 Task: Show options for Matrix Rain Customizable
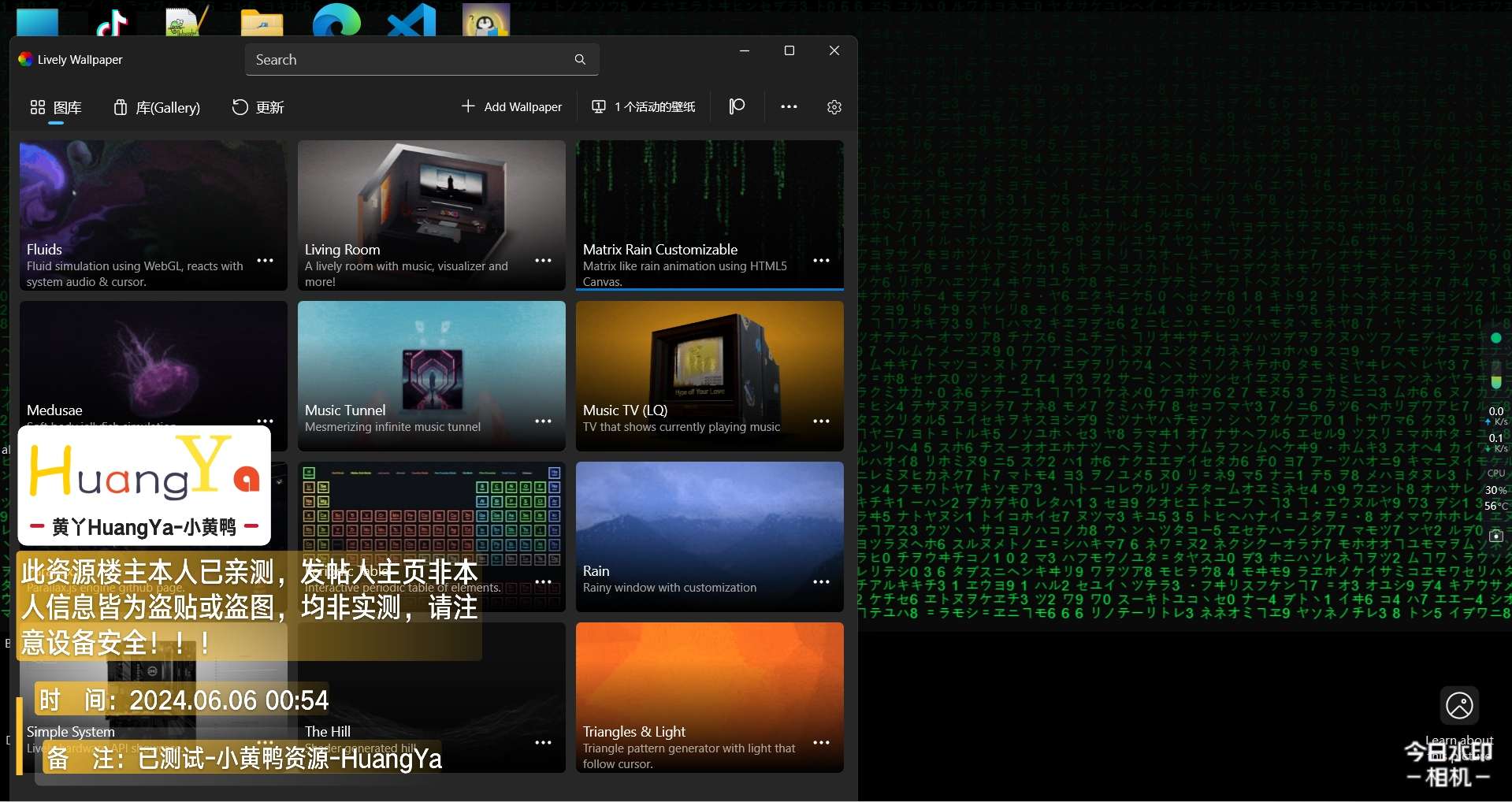pyautogui.click(x=821, y=261)
